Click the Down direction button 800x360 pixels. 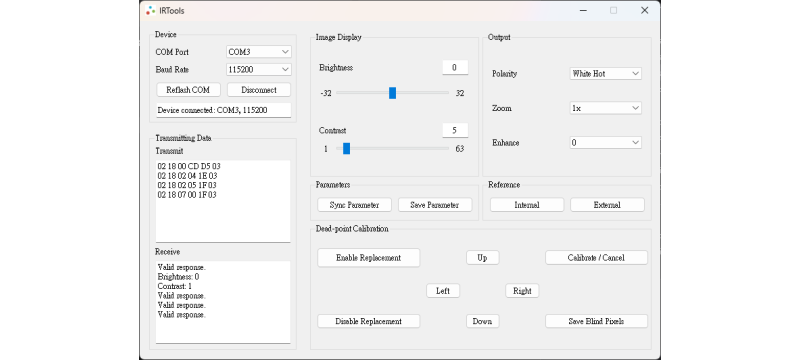click(x=482, y=321)
